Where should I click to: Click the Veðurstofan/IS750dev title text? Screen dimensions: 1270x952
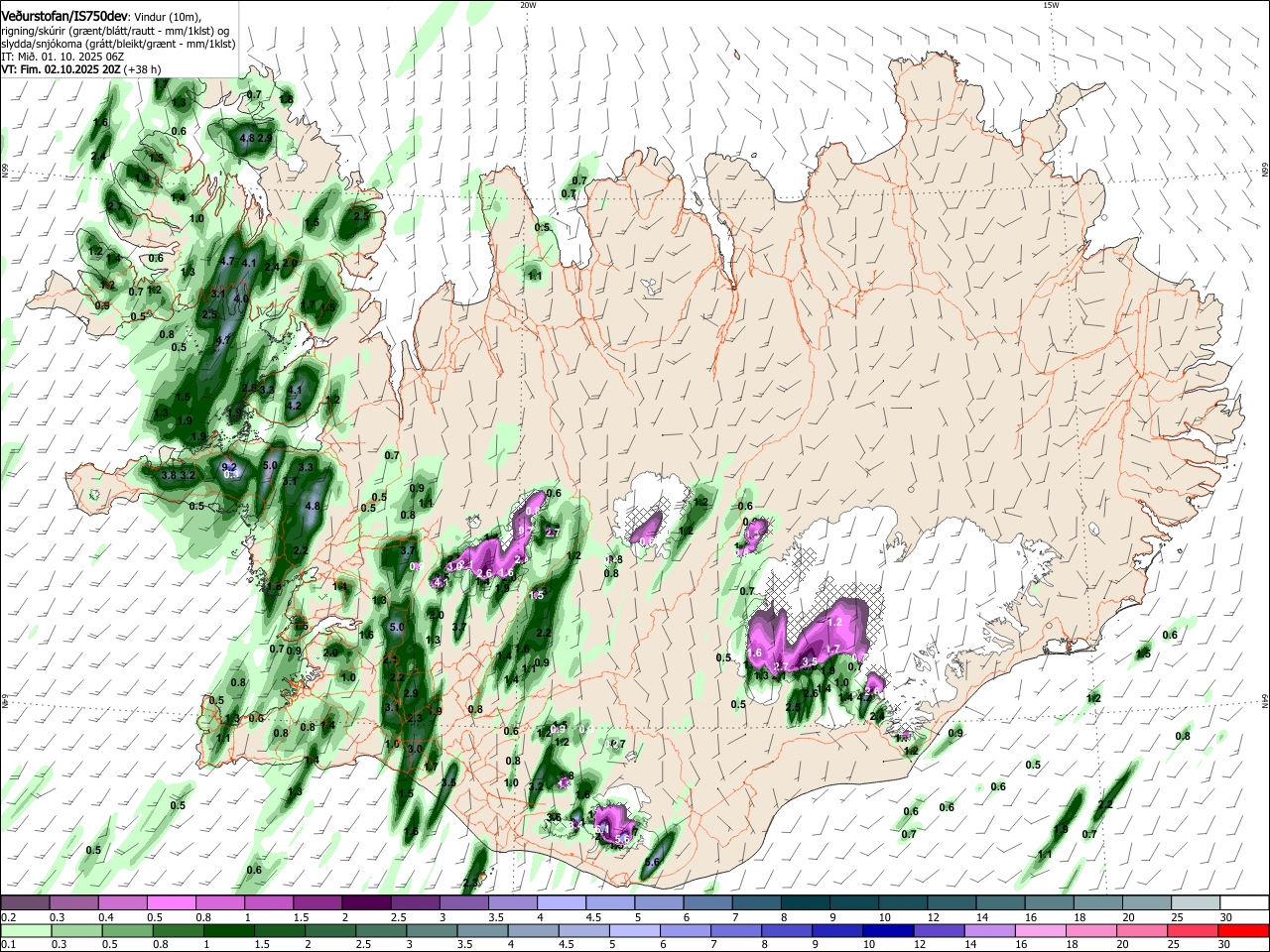(63, 17)
